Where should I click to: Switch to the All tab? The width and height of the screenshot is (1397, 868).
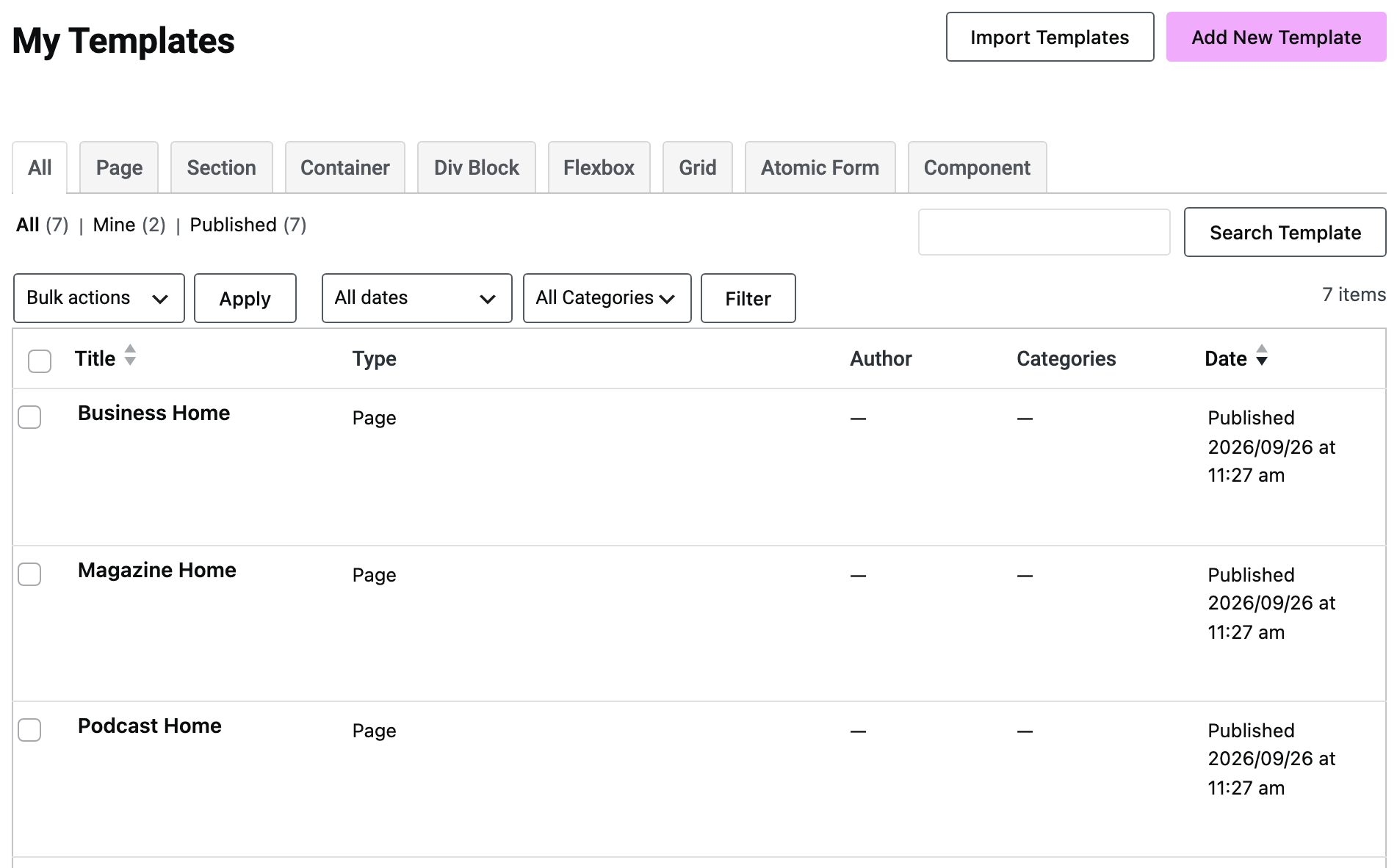pos(40,167)
